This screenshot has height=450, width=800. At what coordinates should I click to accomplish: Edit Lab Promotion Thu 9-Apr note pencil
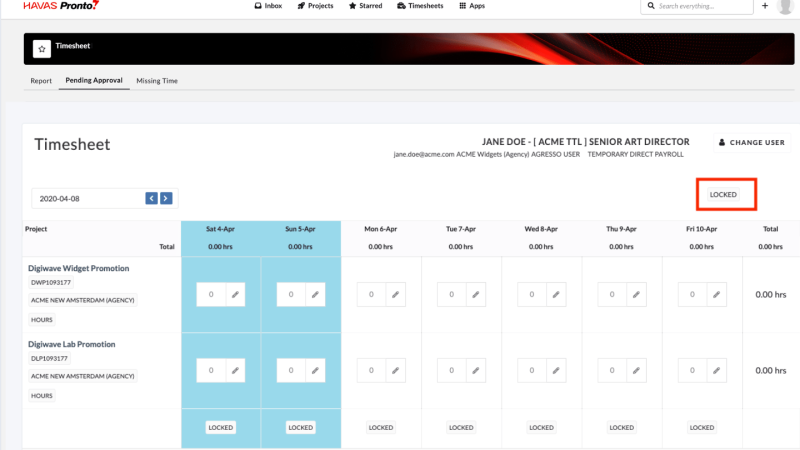[x=636, y=370]
